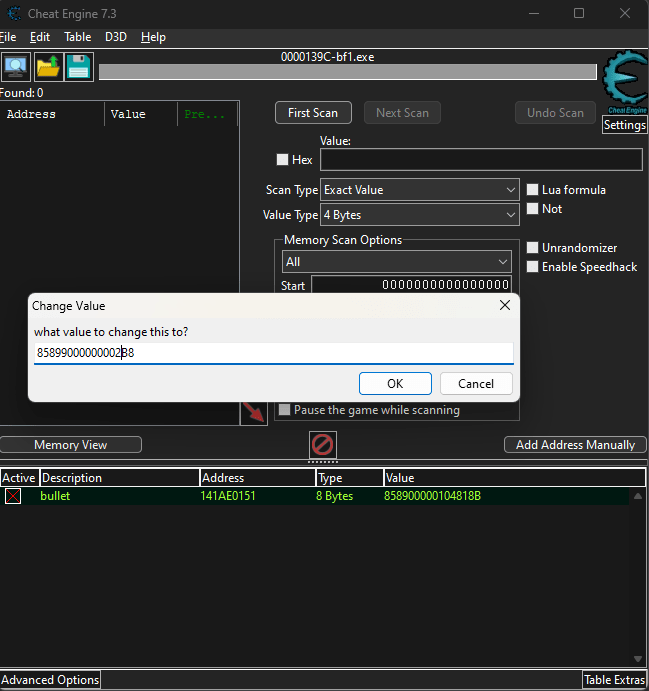
Task: Cancel the Change Value dialog
Action: point(476,383)
